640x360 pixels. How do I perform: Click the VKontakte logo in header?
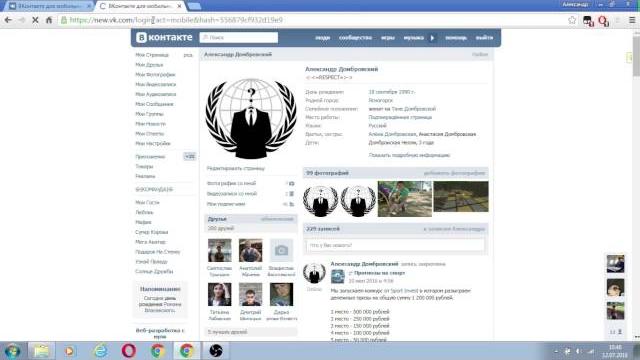(164, 37)
